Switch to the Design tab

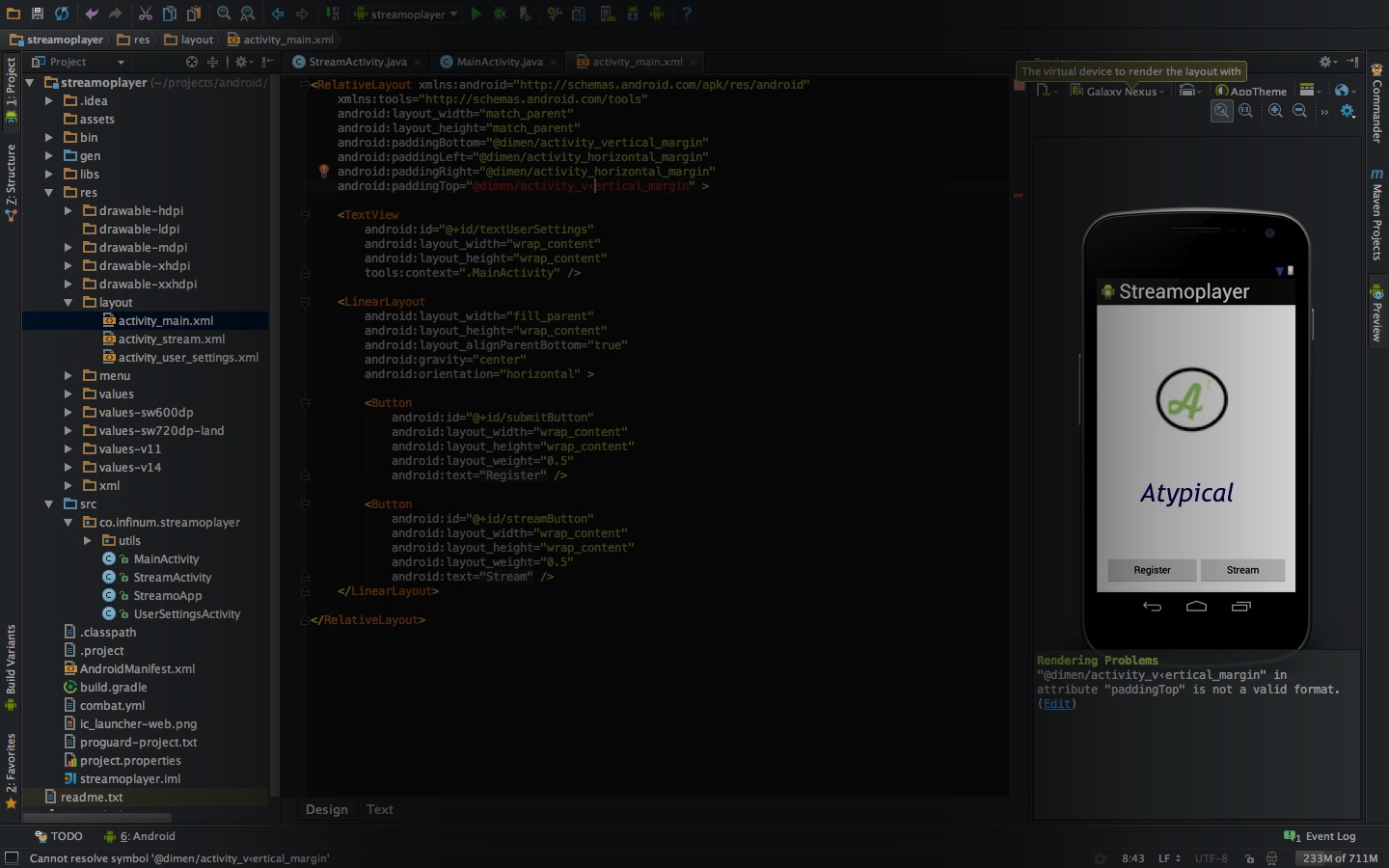click(326, 809)
